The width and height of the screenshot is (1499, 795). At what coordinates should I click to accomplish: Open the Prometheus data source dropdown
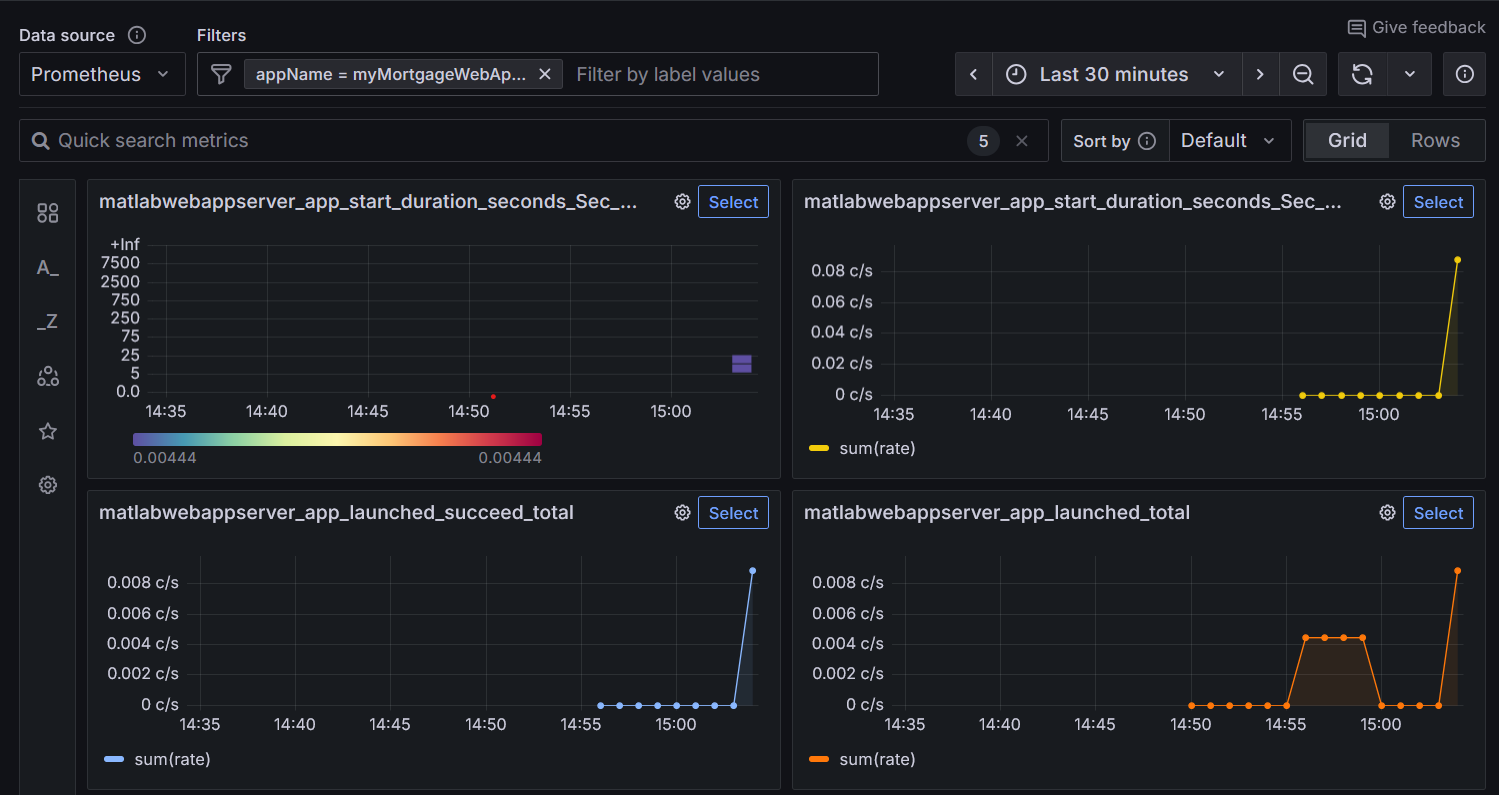(x=101, y=73)
